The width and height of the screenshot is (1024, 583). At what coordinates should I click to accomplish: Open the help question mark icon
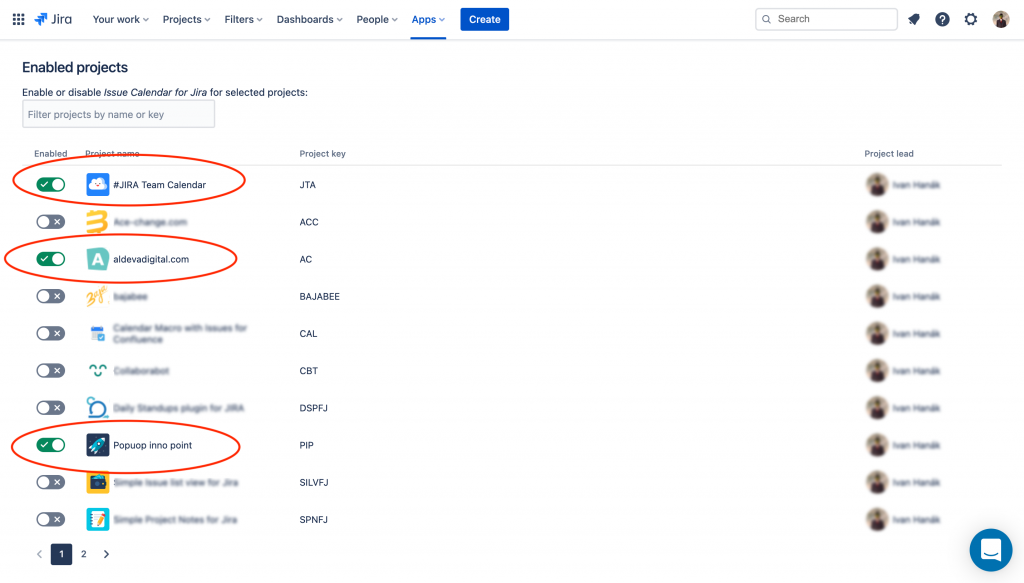tap(942, 20)
